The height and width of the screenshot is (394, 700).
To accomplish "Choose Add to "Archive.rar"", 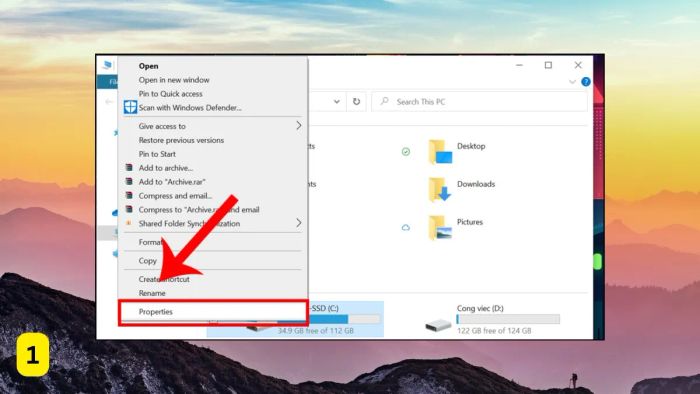I will point(172,182).
